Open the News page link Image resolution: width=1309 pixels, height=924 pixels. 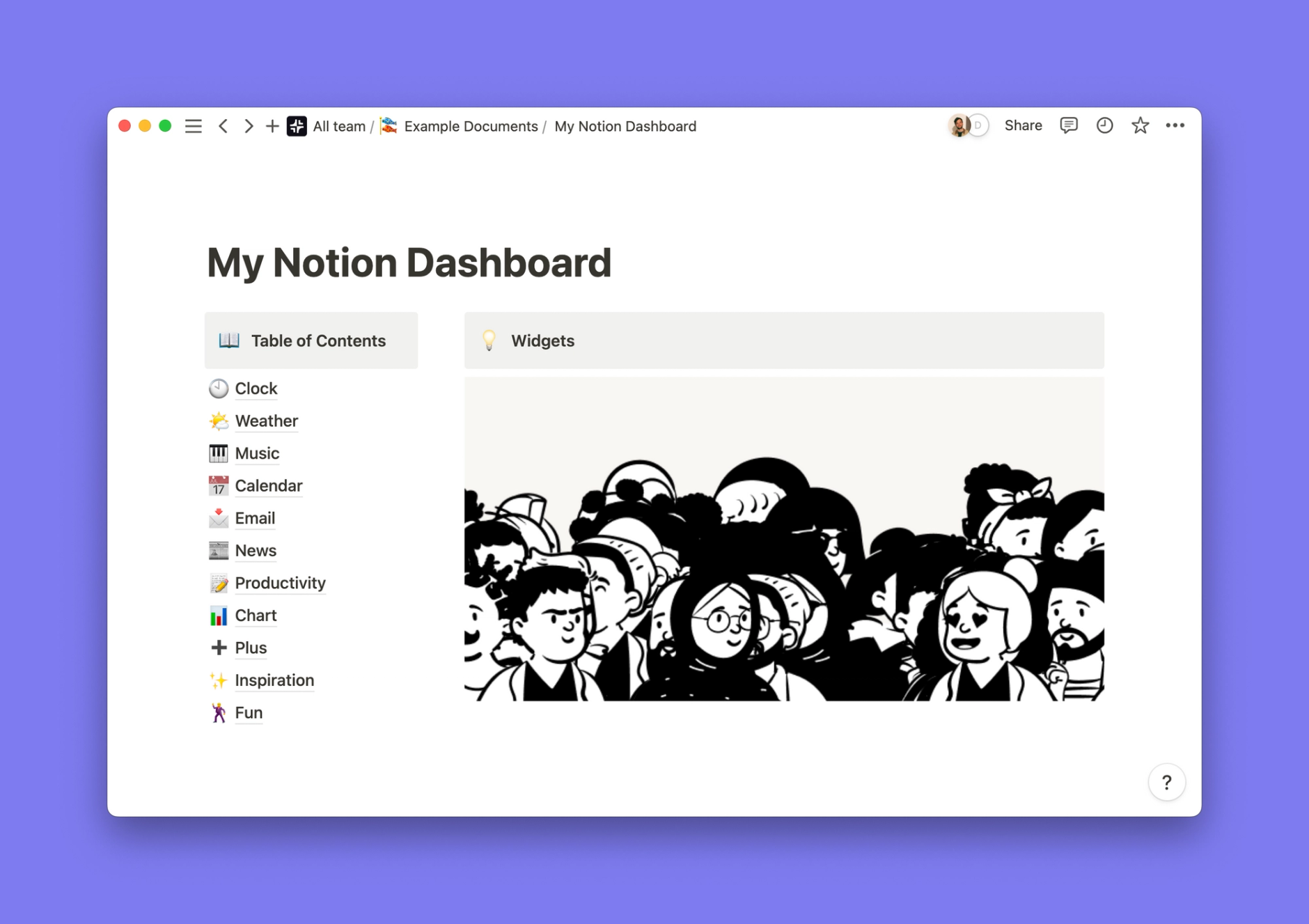tap(256, 550)
